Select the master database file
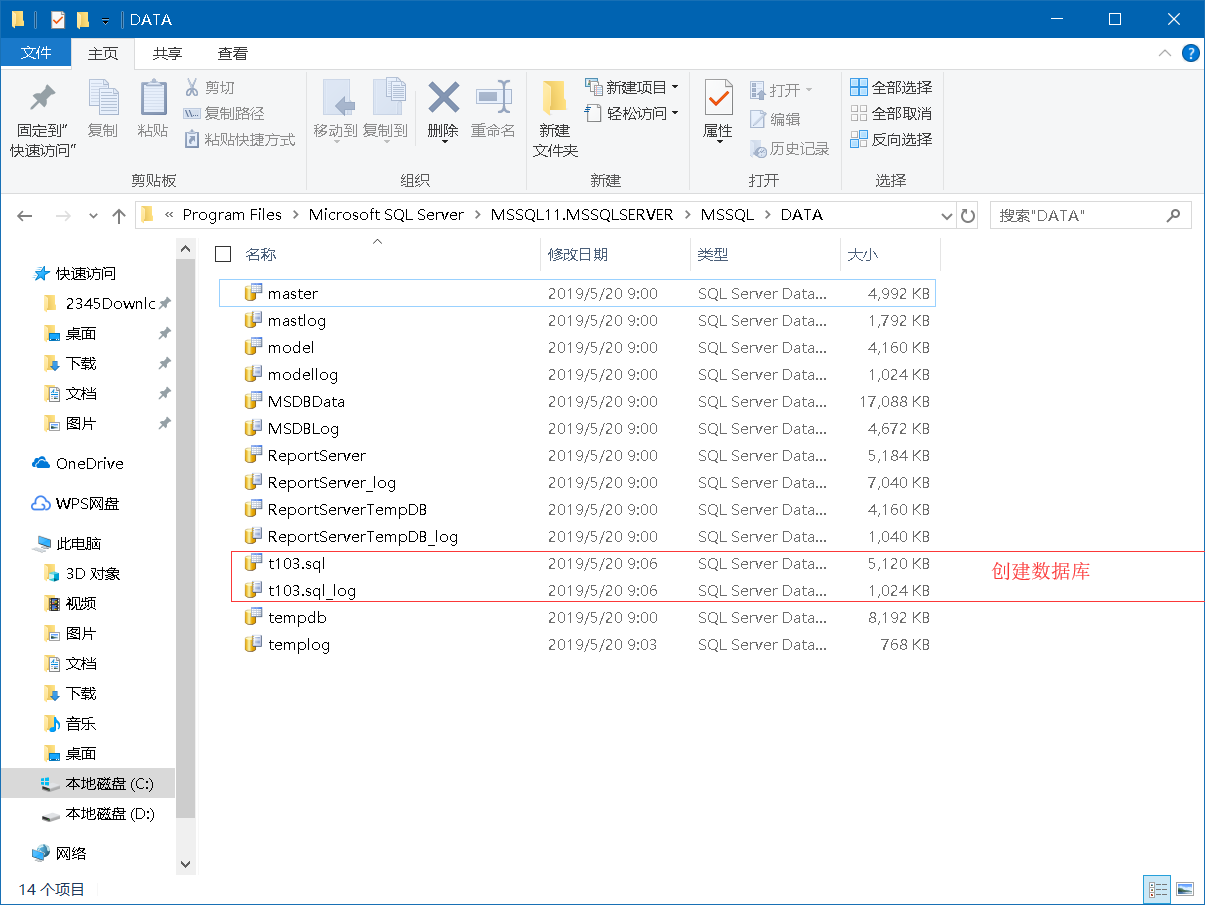The height and width of the screenshot is (905, 1205). [577, 293]
